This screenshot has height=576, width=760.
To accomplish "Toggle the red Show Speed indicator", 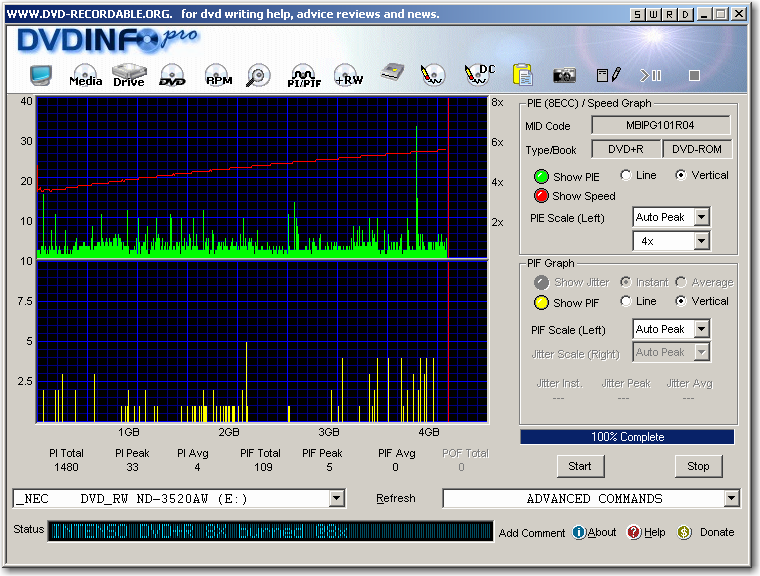I will tap(541, 196).
